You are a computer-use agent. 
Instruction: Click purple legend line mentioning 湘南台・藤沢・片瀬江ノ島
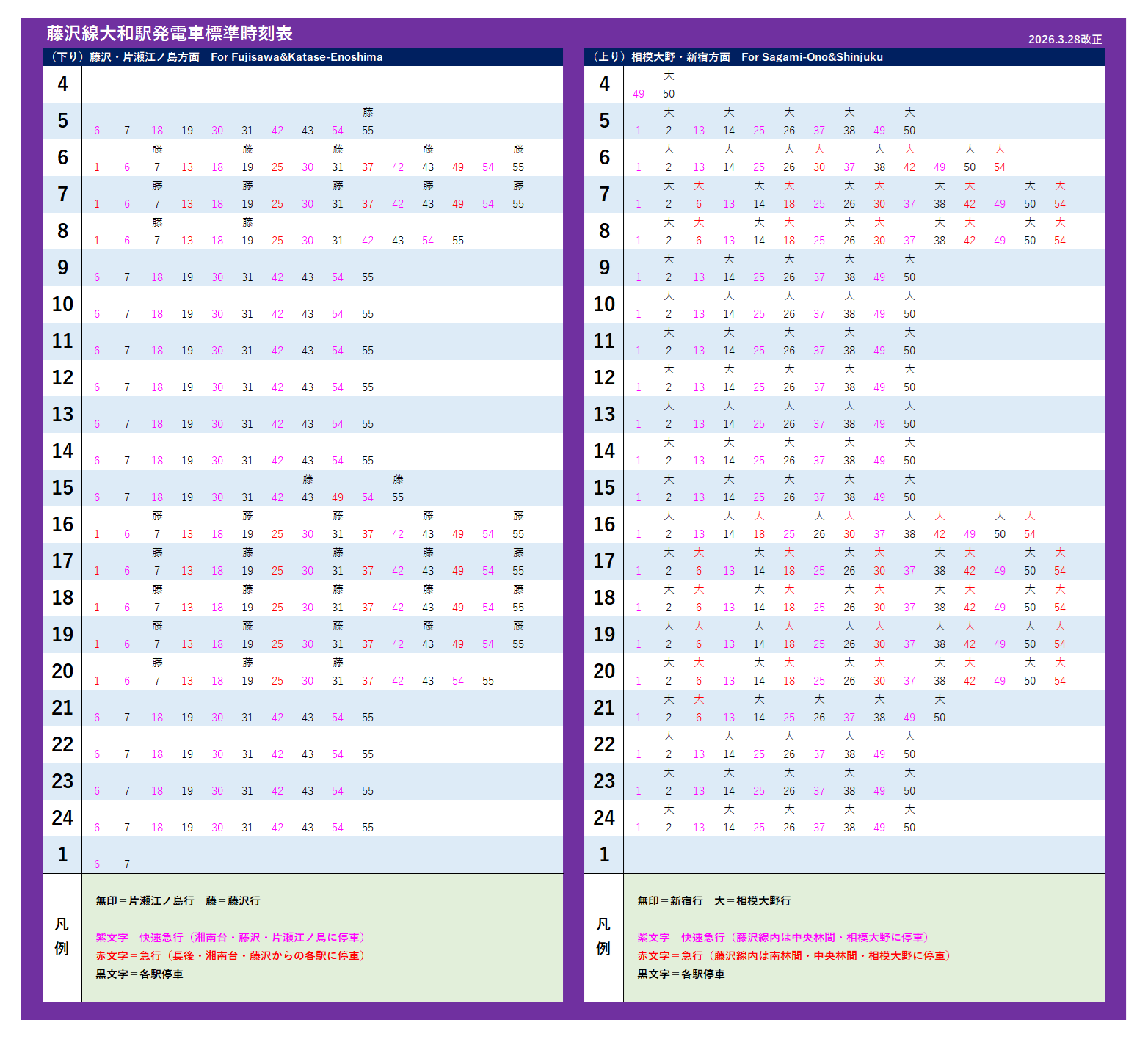230,938
